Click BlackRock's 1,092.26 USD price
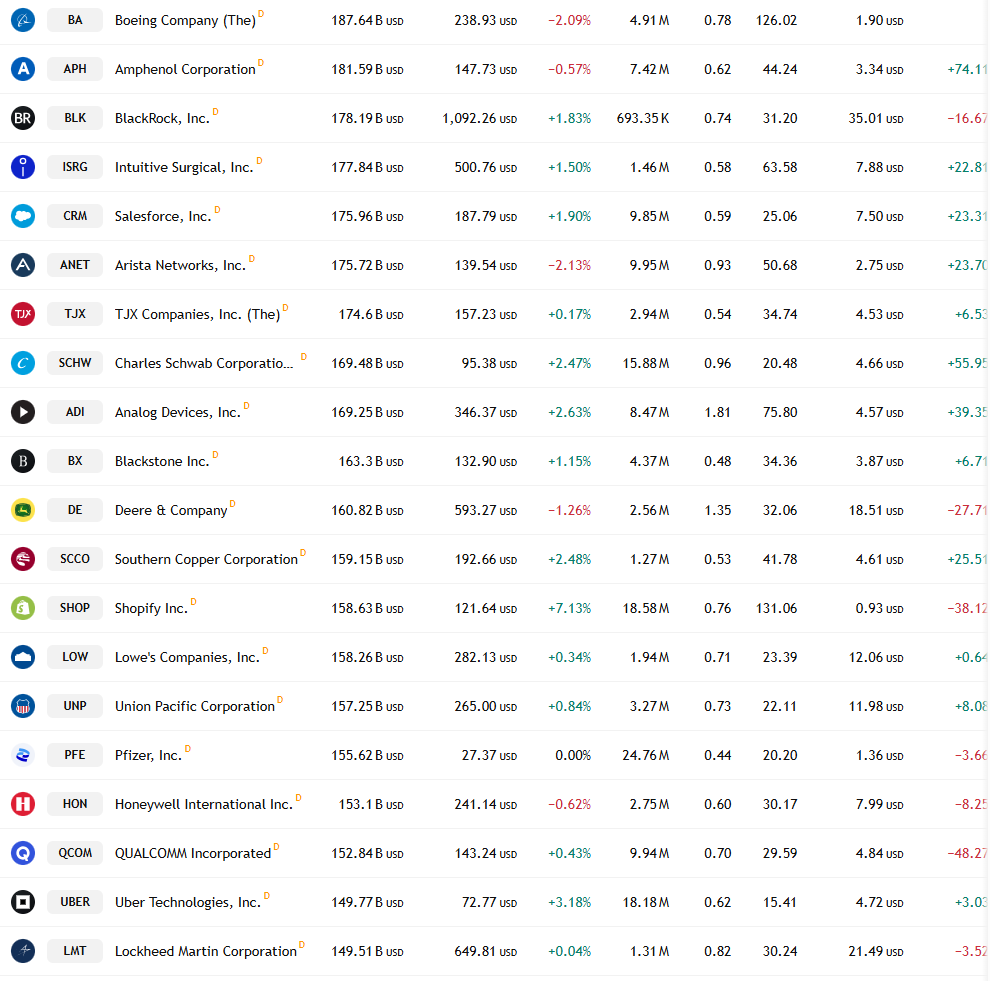This screenshot has height=981, width=990. tap(479, 119)
